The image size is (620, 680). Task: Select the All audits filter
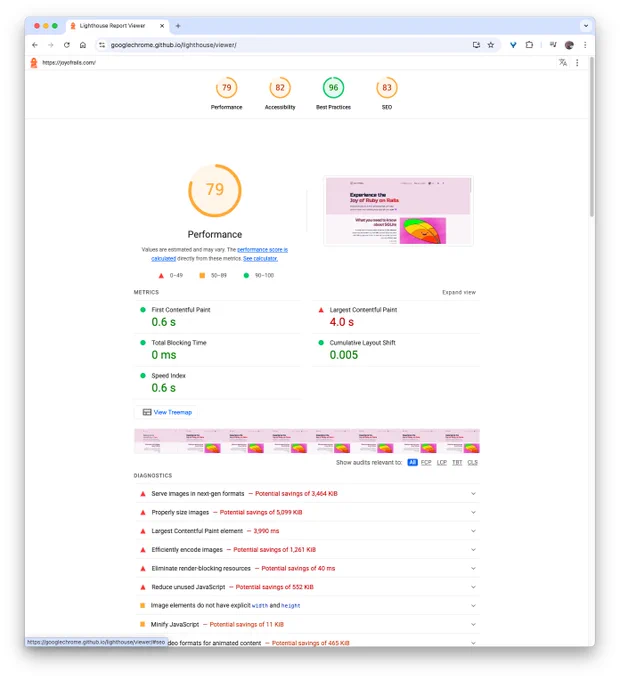click(x=412, y=462)
